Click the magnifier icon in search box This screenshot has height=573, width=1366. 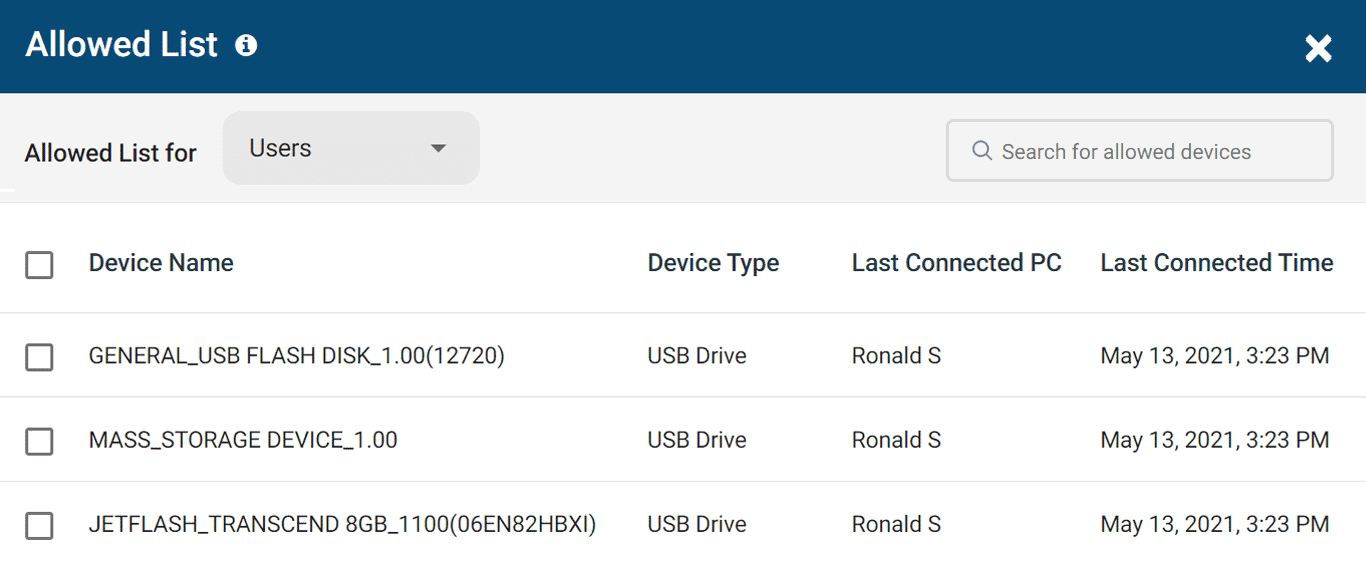pos(981,151)
